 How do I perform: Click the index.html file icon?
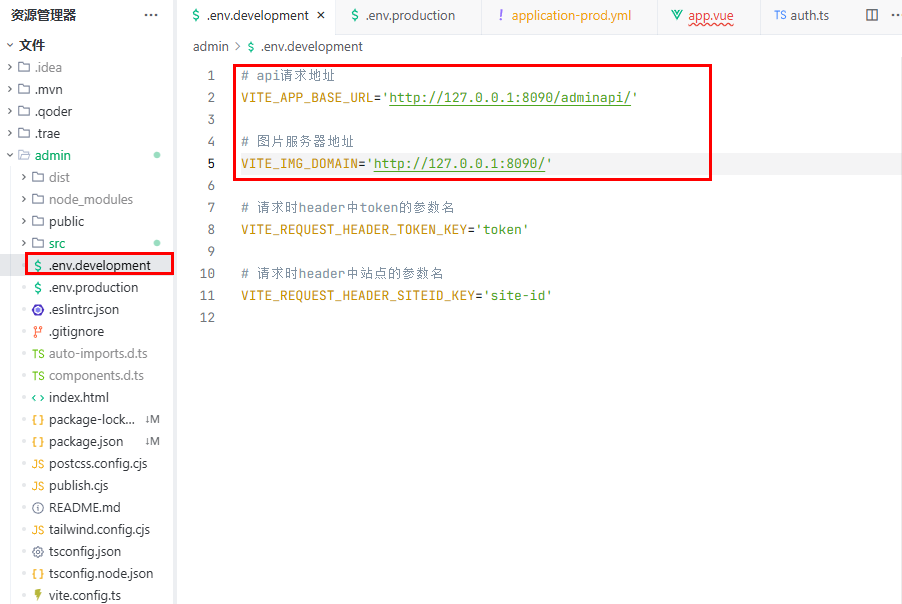[x=38, y=397]
